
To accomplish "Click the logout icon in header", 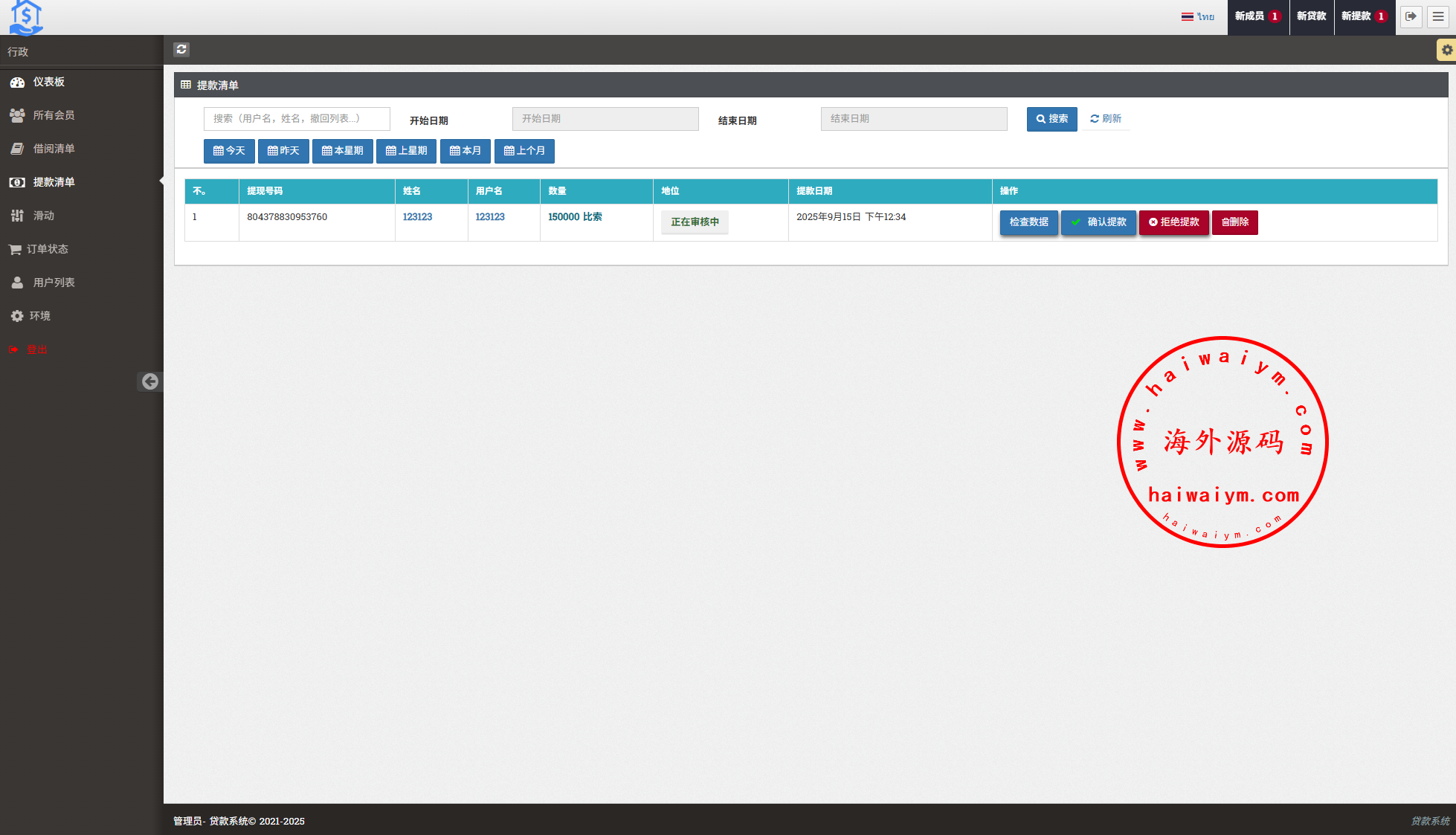I will pos(1411,16).
